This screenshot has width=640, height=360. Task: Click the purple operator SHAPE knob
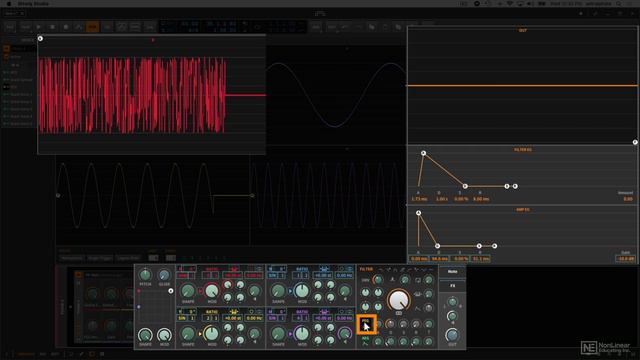pos(278,333)
